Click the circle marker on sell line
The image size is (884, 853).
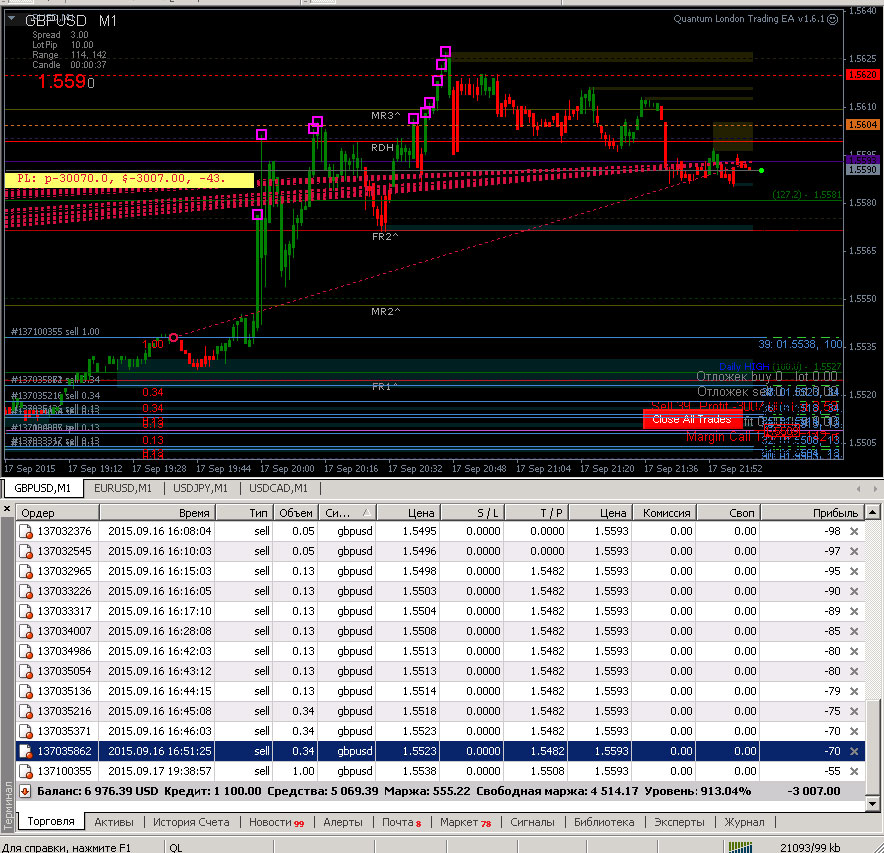pyautogui.click(x=174, y=337)
